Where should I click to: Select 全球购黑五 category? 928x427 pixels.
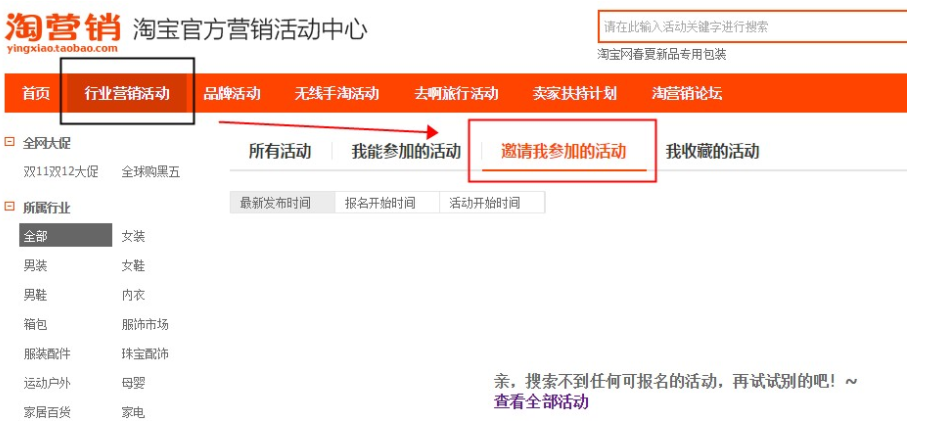point(150,172)
